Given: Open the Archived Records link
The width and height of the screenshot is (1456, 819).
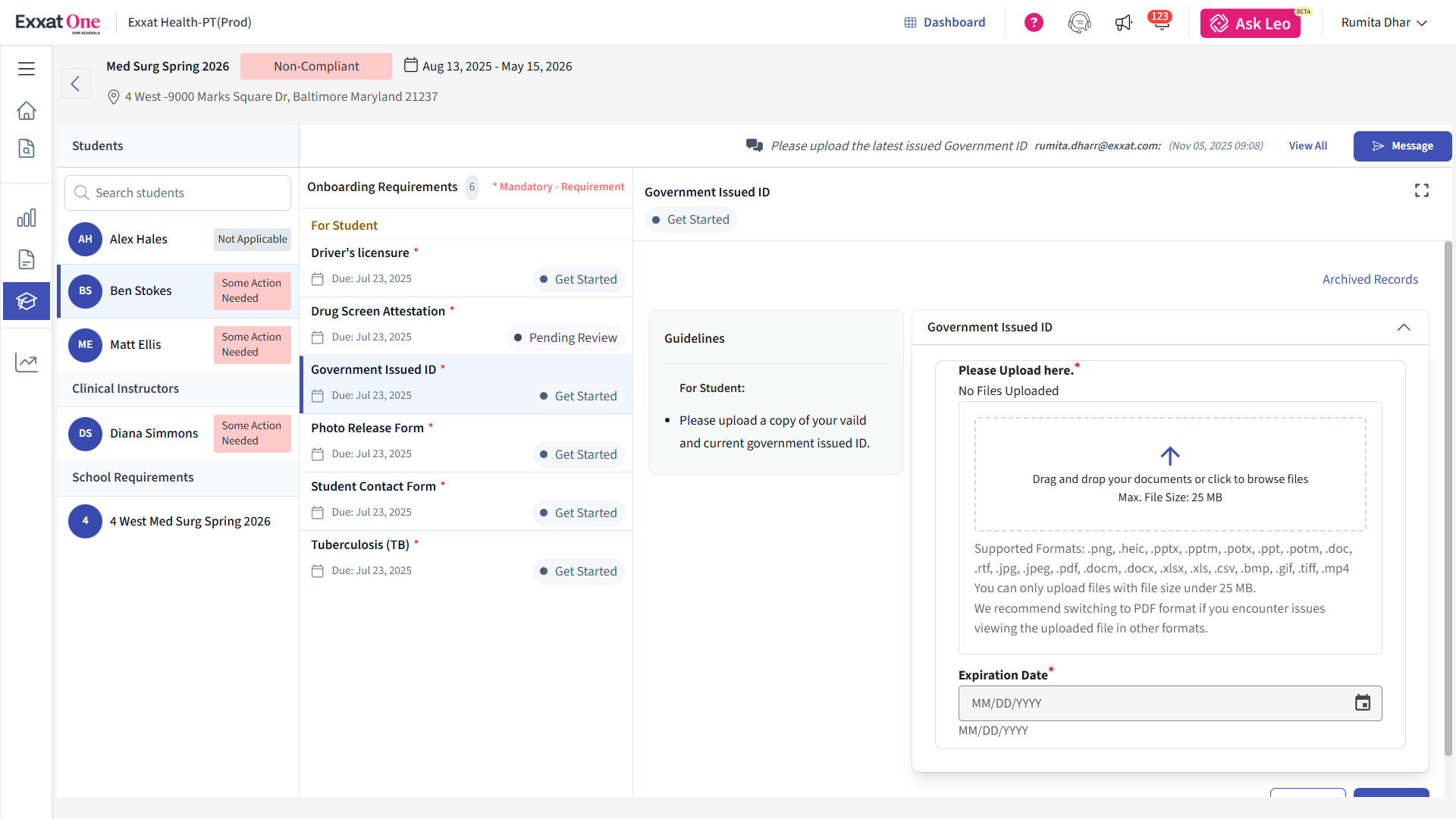Looking at the screenshot, I should [1370, 280].
